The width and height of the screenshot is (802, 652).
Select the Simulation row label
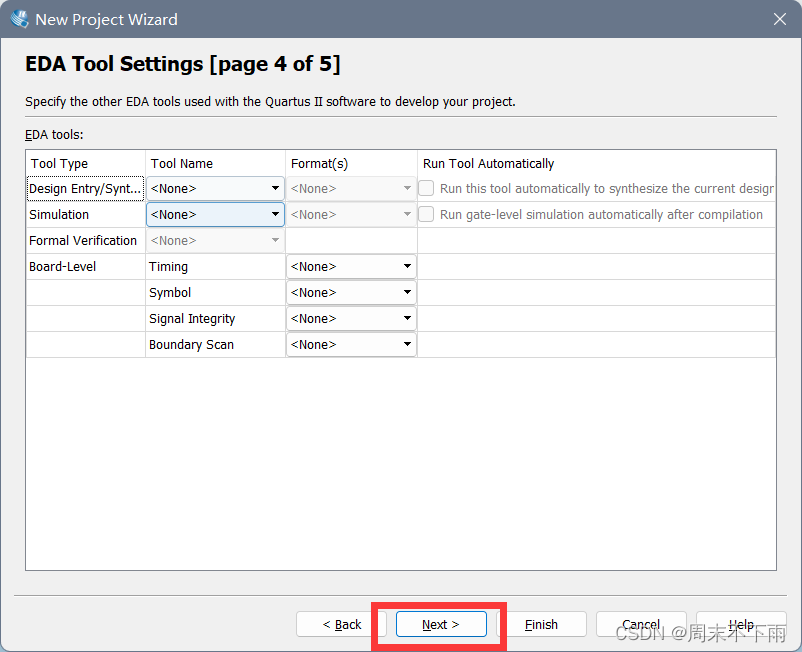(x=59, y=215)
